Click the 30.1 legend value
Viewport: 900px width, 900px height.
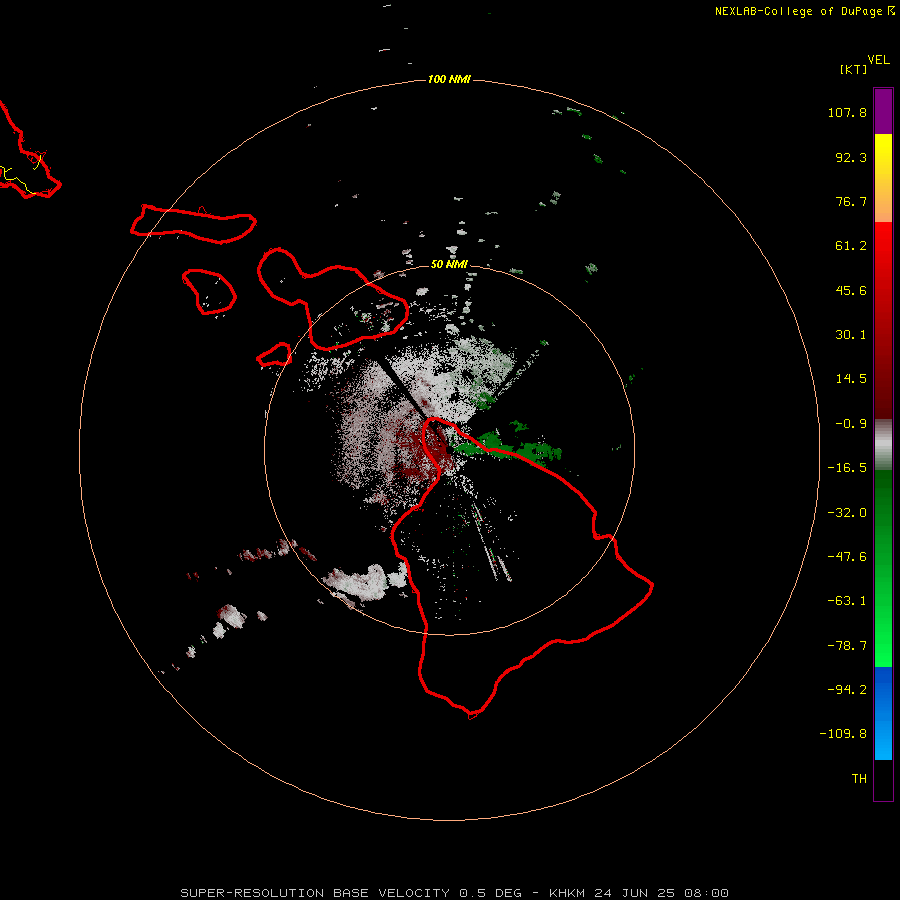tap(851, 335)
